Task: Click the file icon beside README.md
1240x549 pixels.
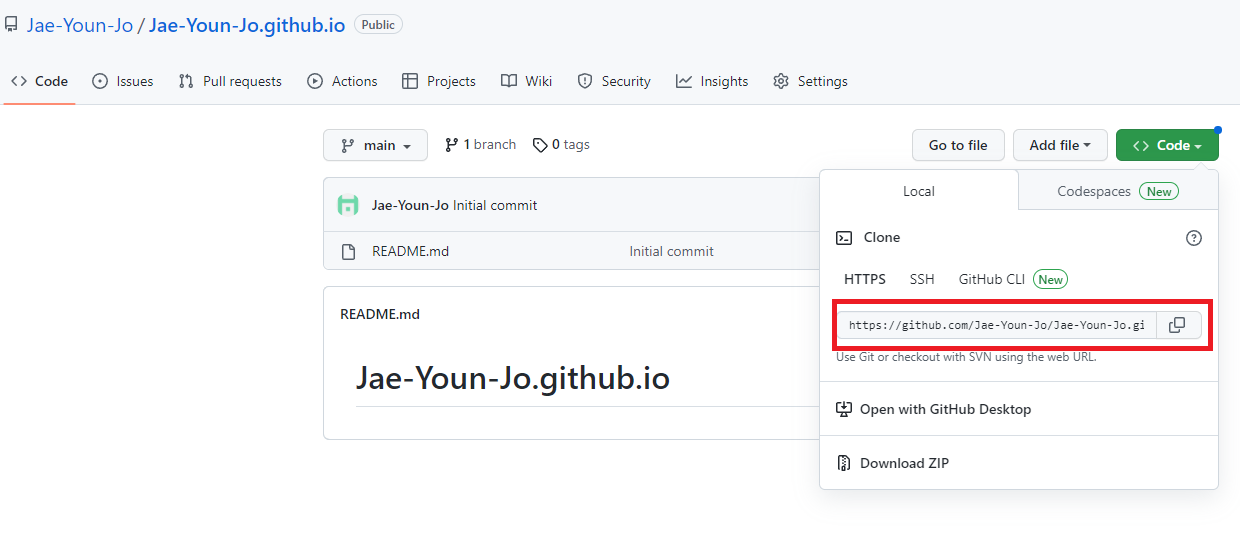Action: tap(348, 251)
